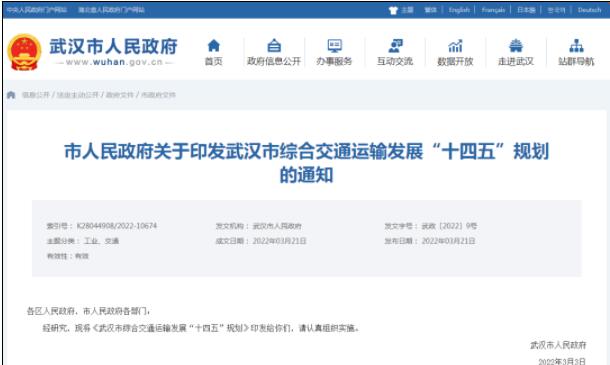Click the national emblem logo
The image size is (610, 365).
pyautogui.click(x=24, y=52)
